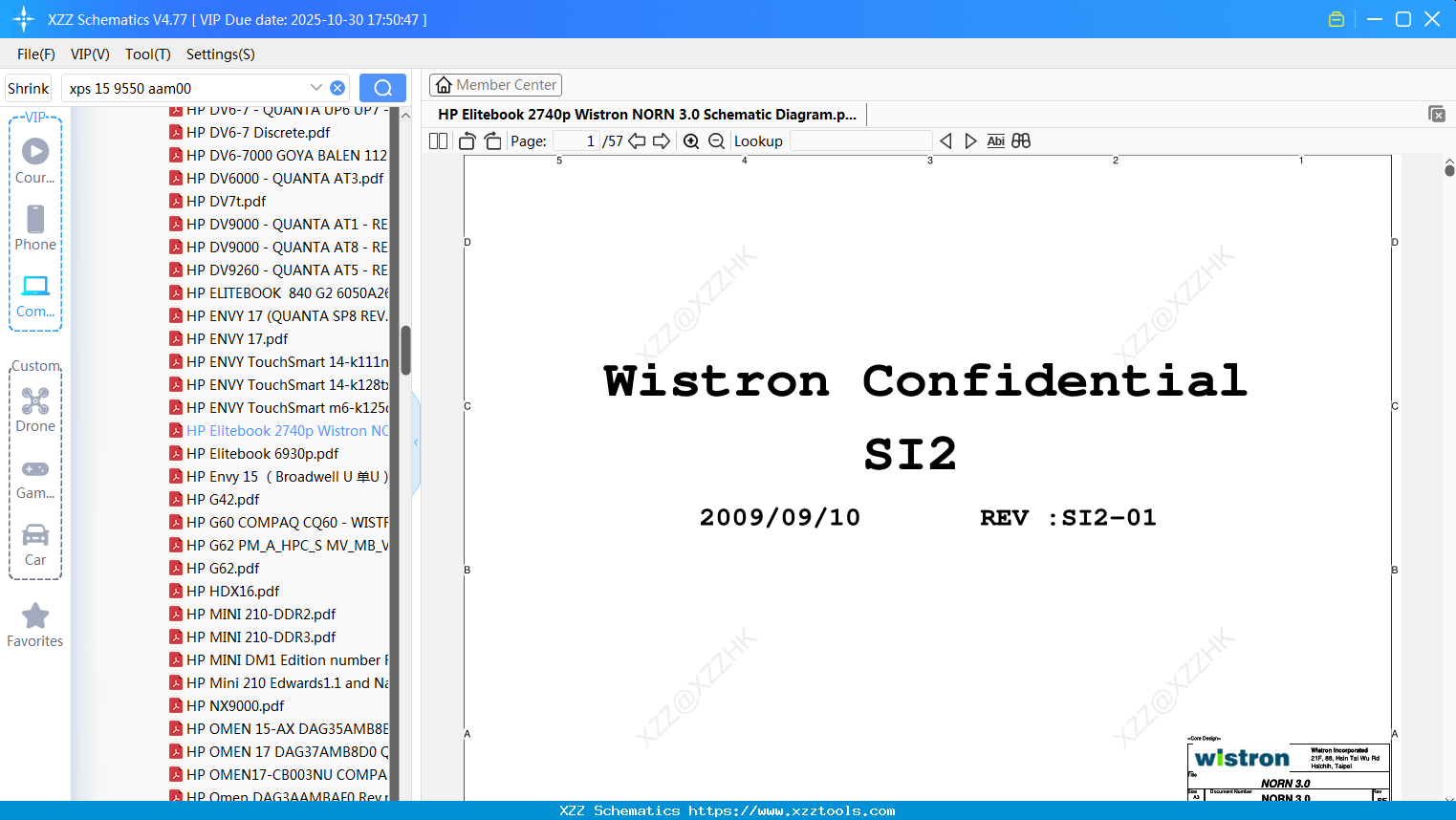1456x820 pixels.
Task: Rotate the page clockwise
Action: click(x=493, y=140)
